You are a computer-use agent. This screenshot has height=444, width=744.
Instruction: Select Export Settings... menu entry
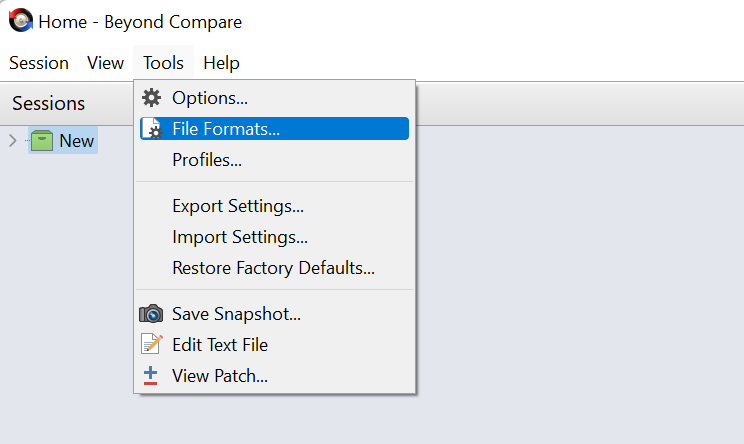tap(238, 207)
